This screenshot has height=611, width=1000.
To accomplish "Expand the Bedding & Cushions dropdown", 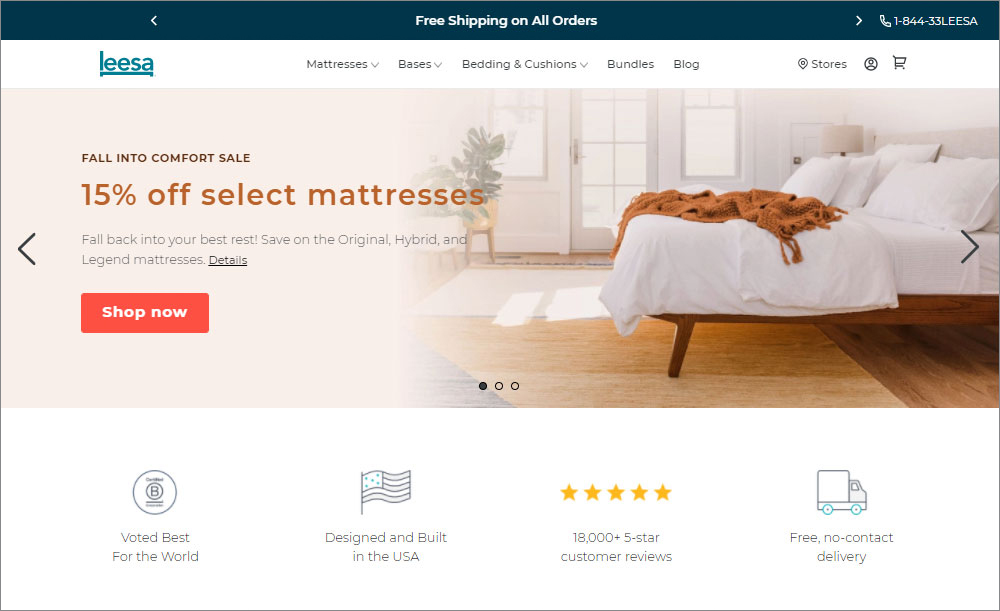I will [525, 64].
